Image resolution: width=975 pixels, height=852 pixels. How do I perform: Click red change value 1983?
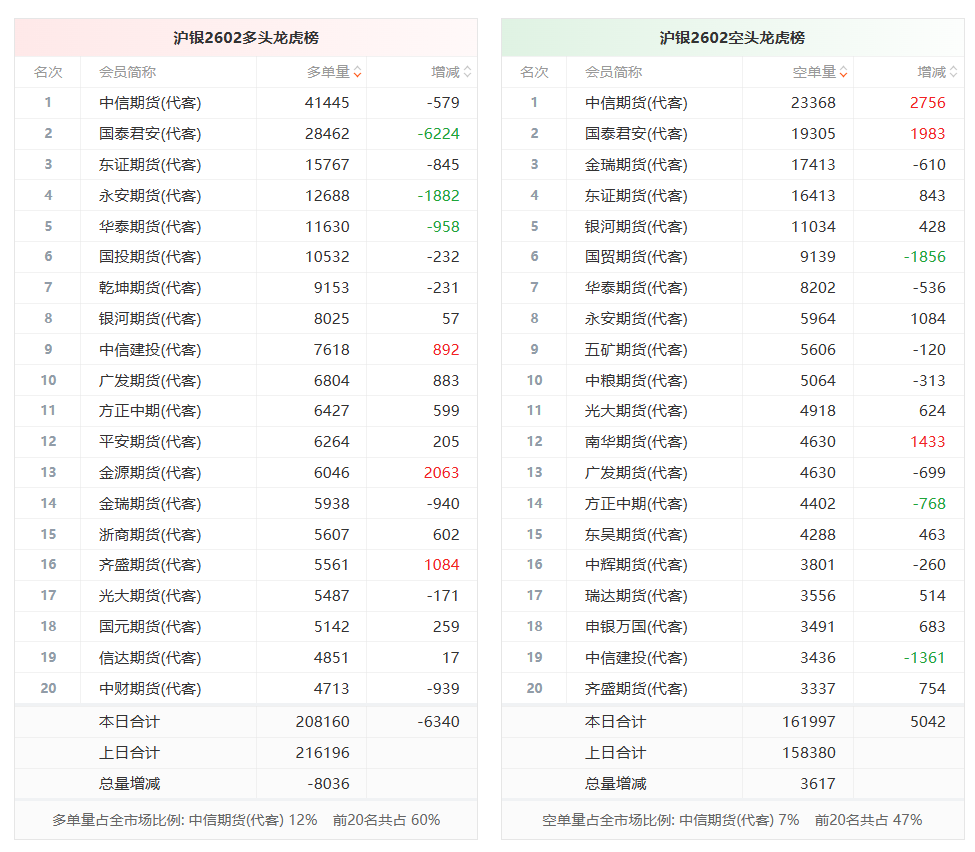[x=928, y=134]
